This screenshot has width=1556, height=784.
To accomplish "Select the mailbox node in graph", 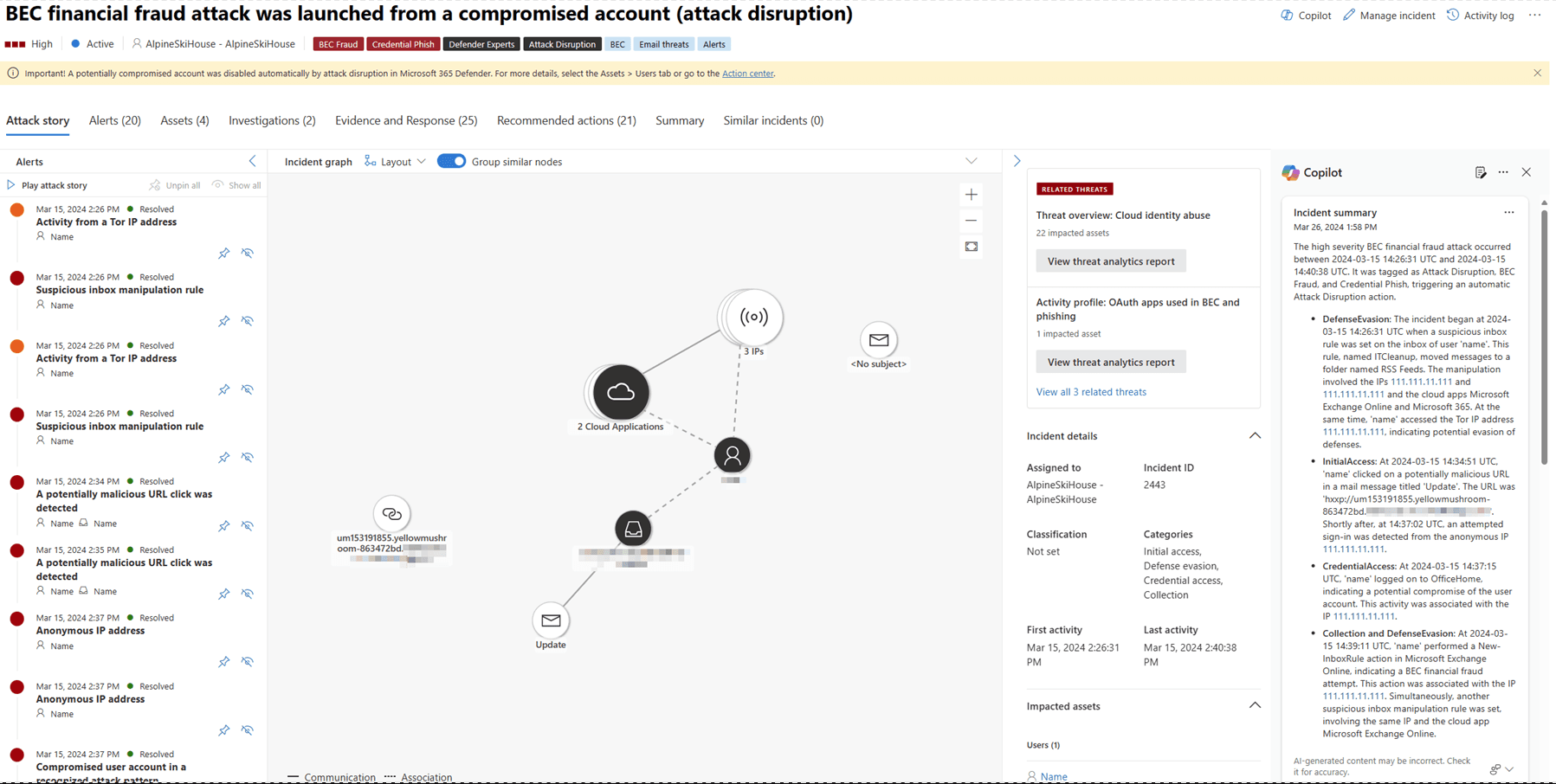I will 633,529.
